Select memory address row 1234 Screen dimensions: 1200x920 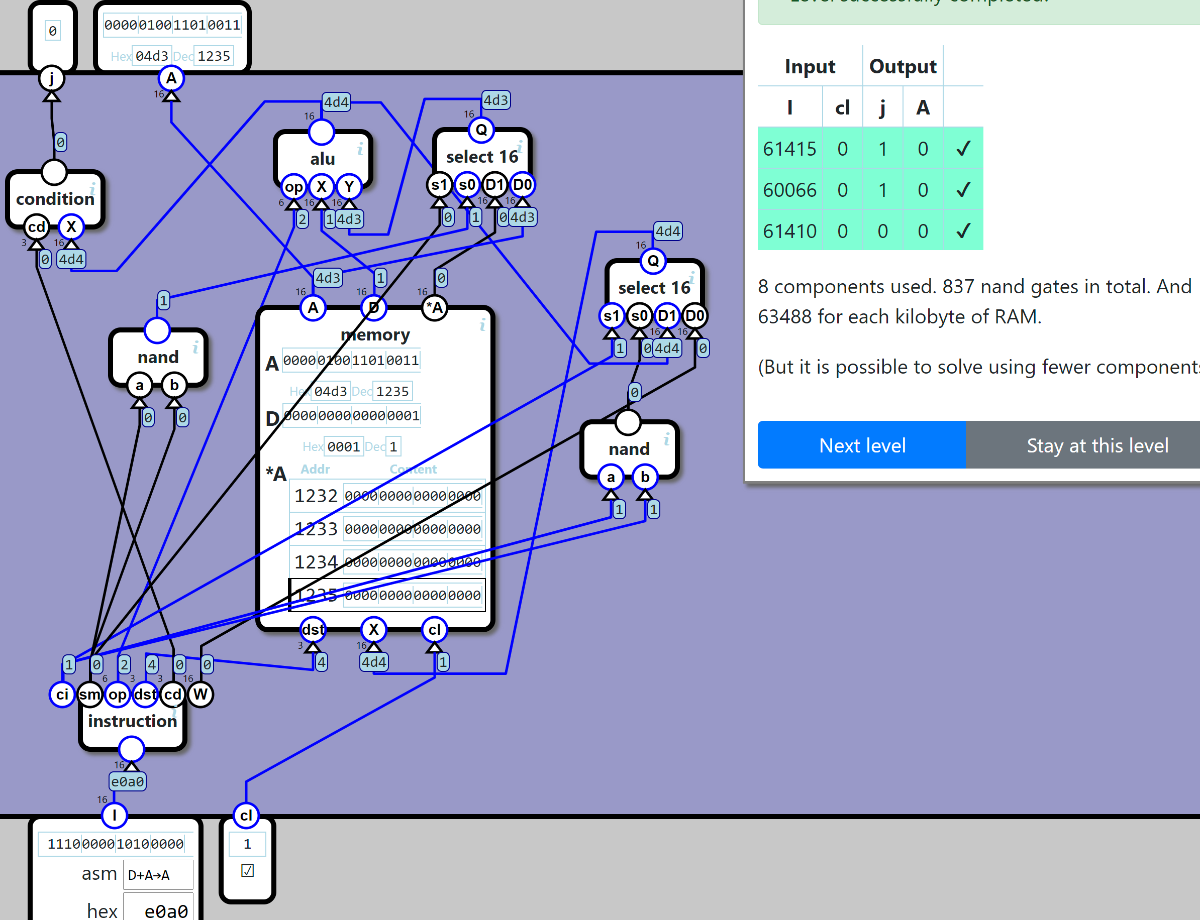point(389,562)
